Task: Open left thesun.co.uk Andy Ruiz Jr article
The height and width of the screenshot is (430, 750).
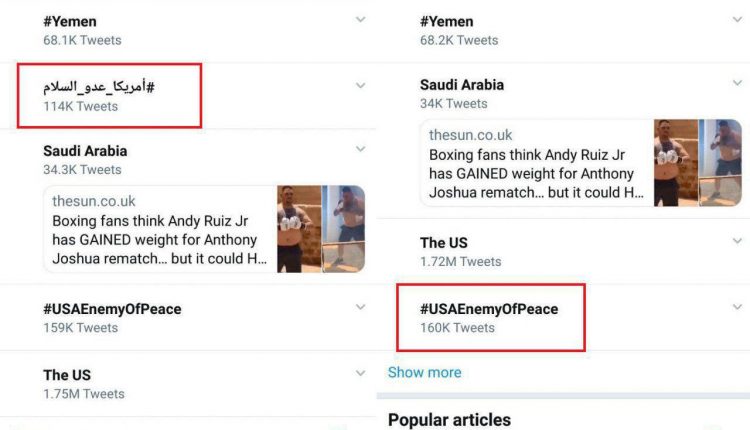Action: (x=154, y=230)
